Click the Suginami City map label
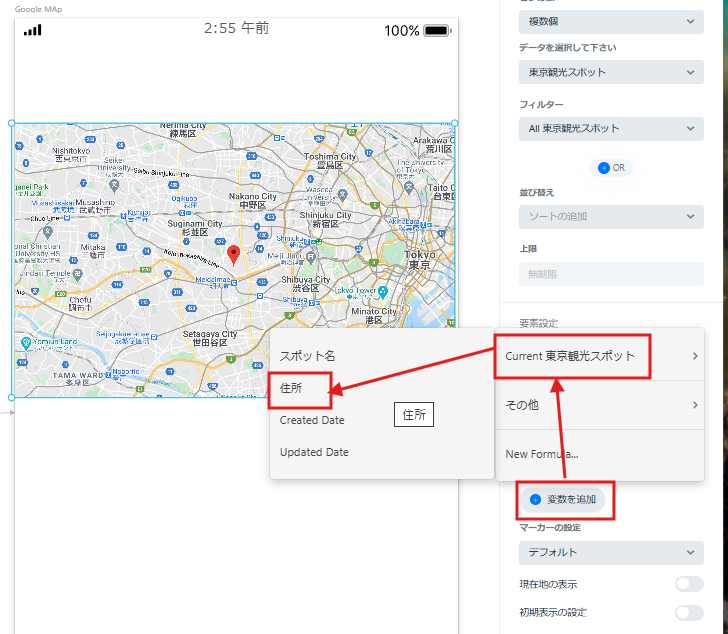 pyautogui.click(x=195, y=228)
